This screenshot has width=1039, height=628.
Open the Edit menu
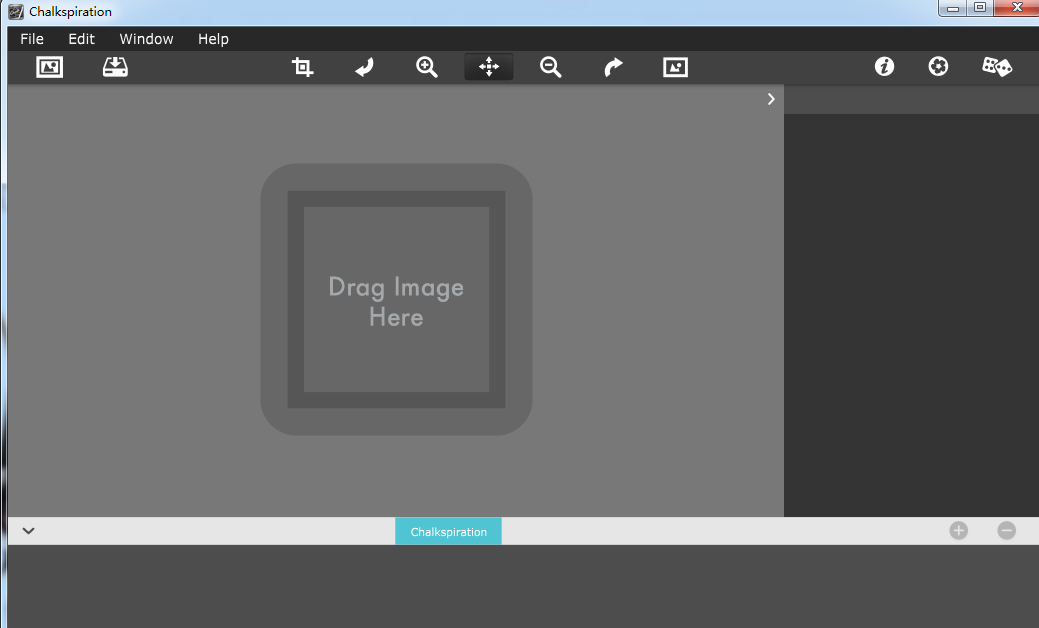82,39
